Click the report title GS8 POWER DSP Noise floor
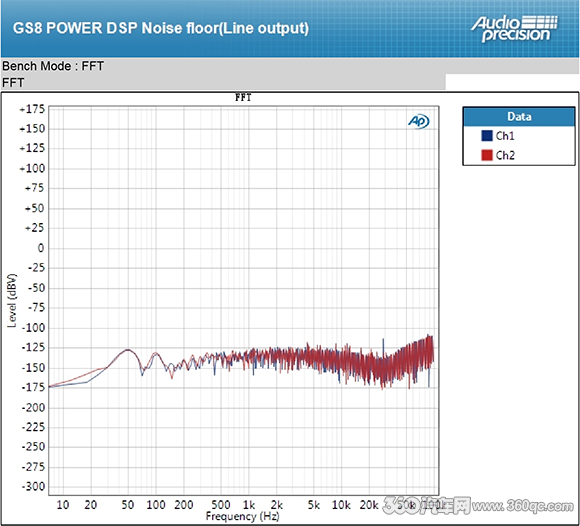The width and height of the screenshot is (580, 526). [x=161, y=28]
